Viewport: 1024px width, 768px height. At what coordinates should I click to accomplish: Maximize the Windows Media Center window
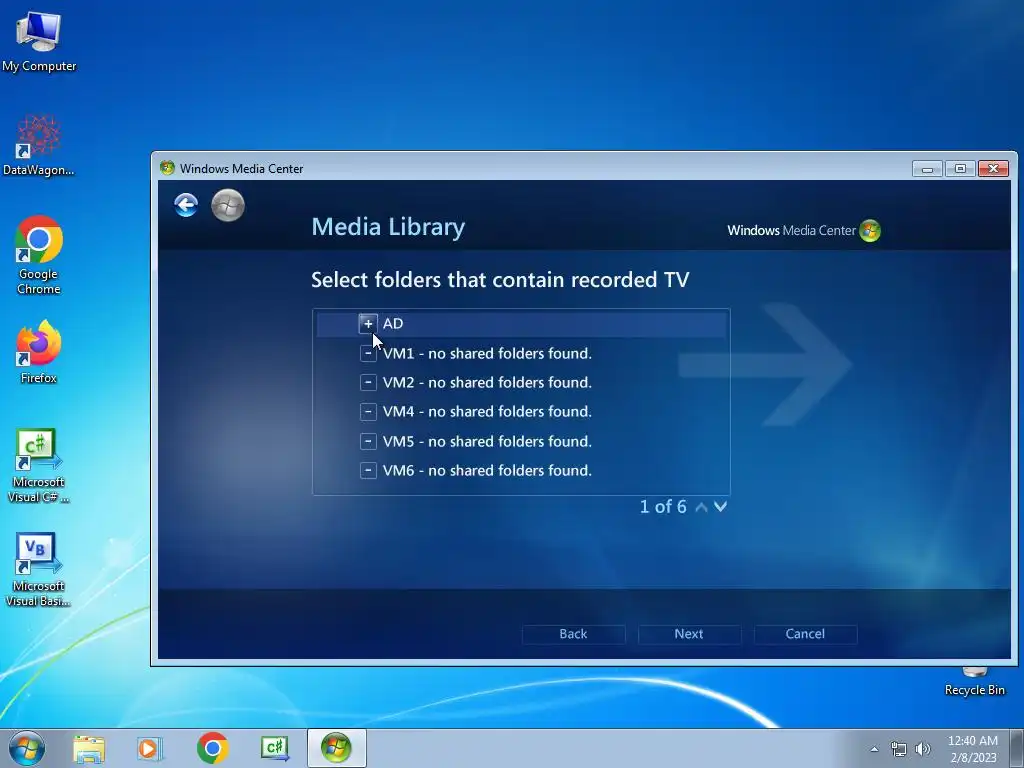[x=960, y=168]
